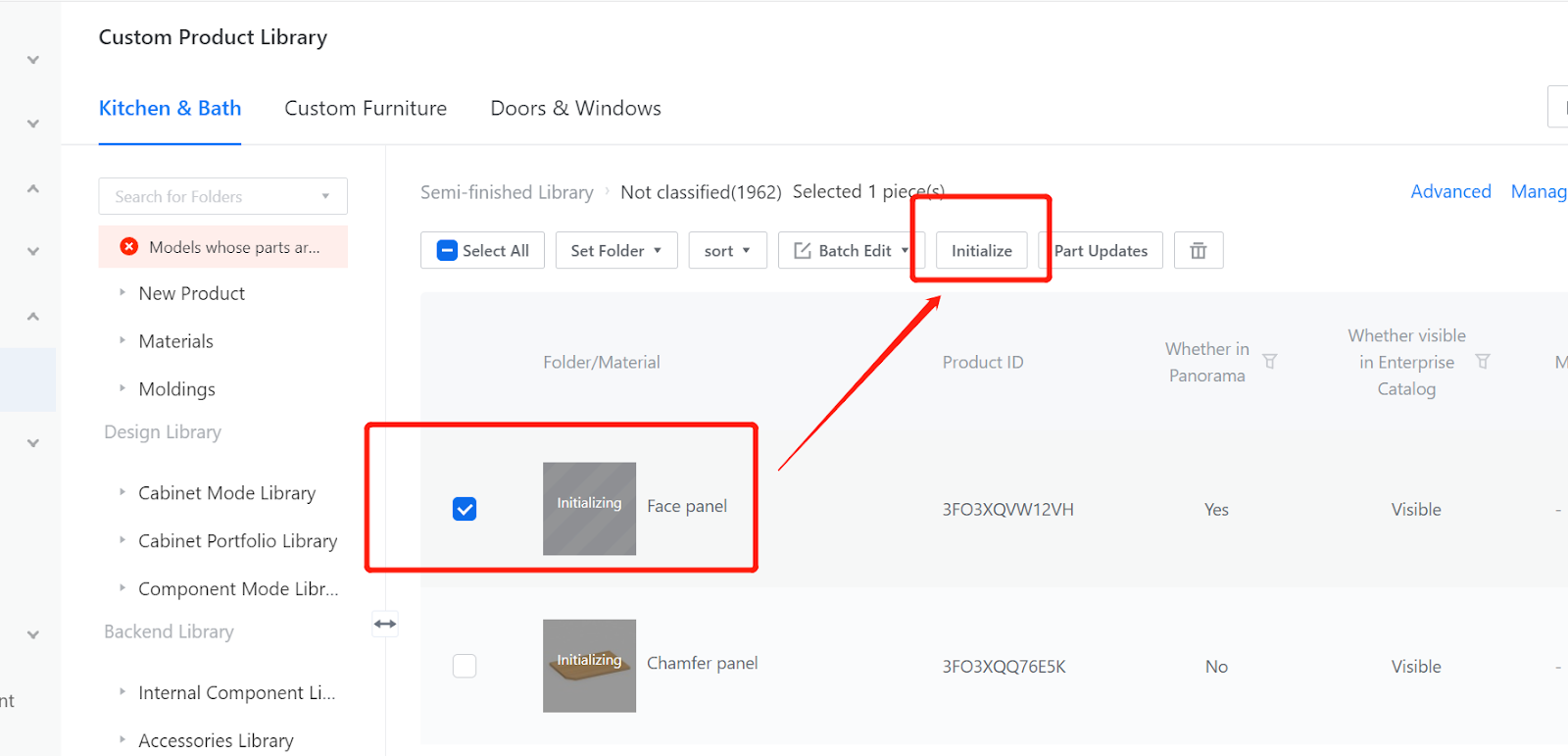Open the sort dropdown
Image resolution: width=1568 pixels, height=756 pixels.
[727, 251]
